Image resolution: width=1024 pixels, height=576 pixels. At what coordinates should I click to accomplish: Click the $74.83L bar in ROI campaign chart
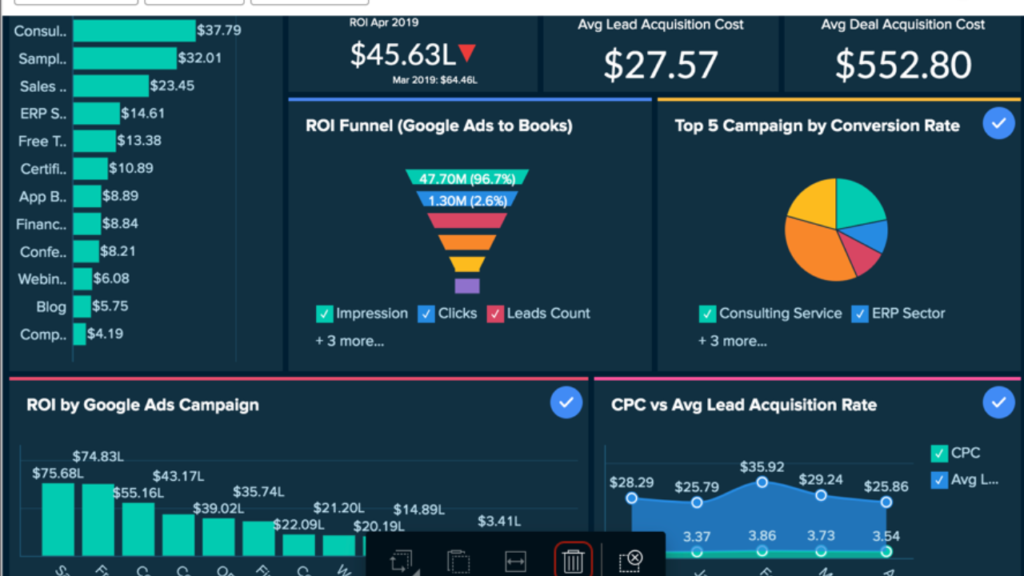click(98, 520)
